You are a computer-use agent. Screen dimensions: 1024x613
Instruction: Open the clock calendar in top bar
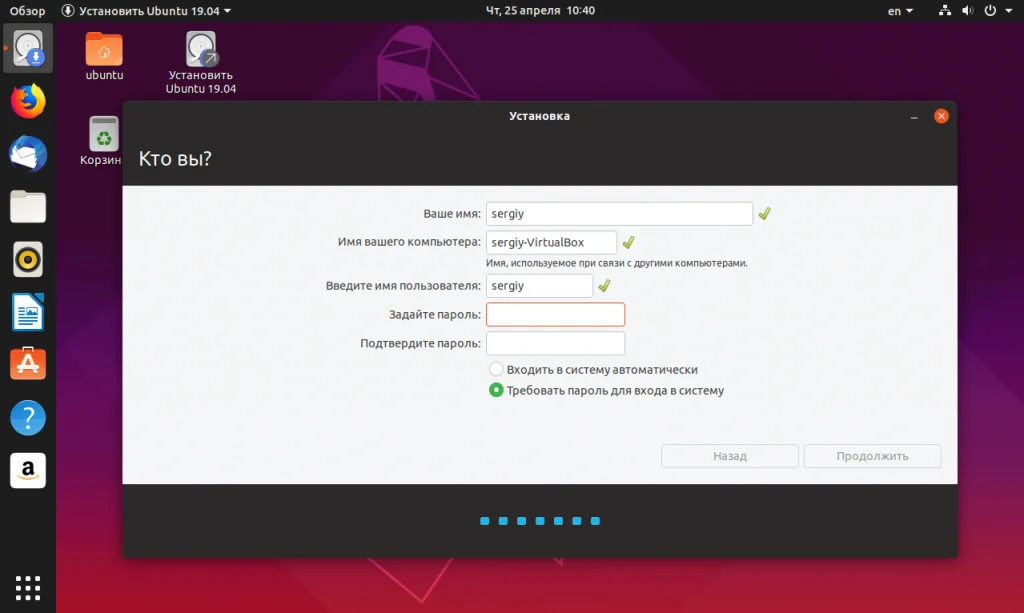[x=540, y=10]
